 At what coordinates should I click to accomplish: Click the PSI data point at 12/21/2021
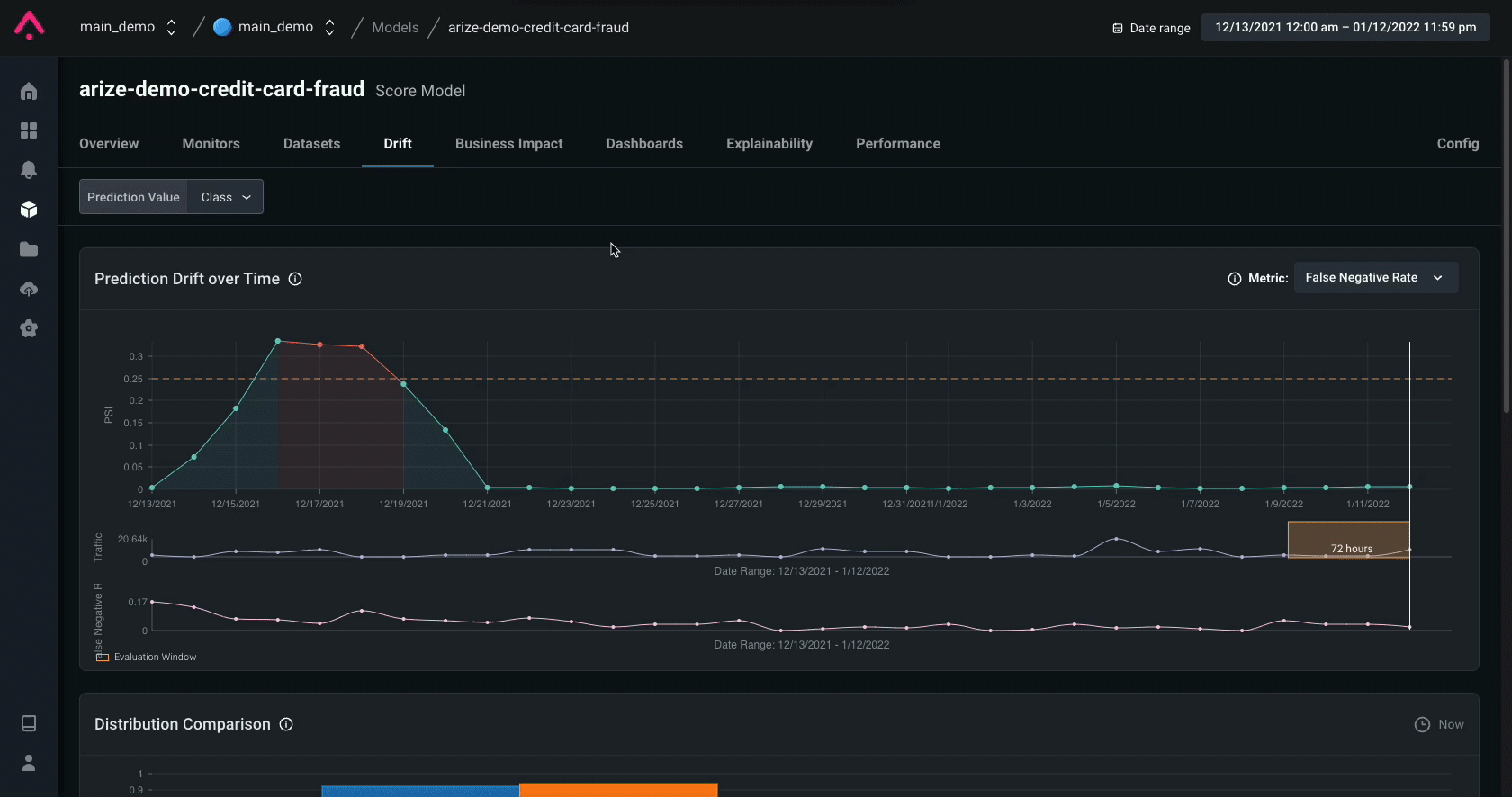[x=487, y=488]
